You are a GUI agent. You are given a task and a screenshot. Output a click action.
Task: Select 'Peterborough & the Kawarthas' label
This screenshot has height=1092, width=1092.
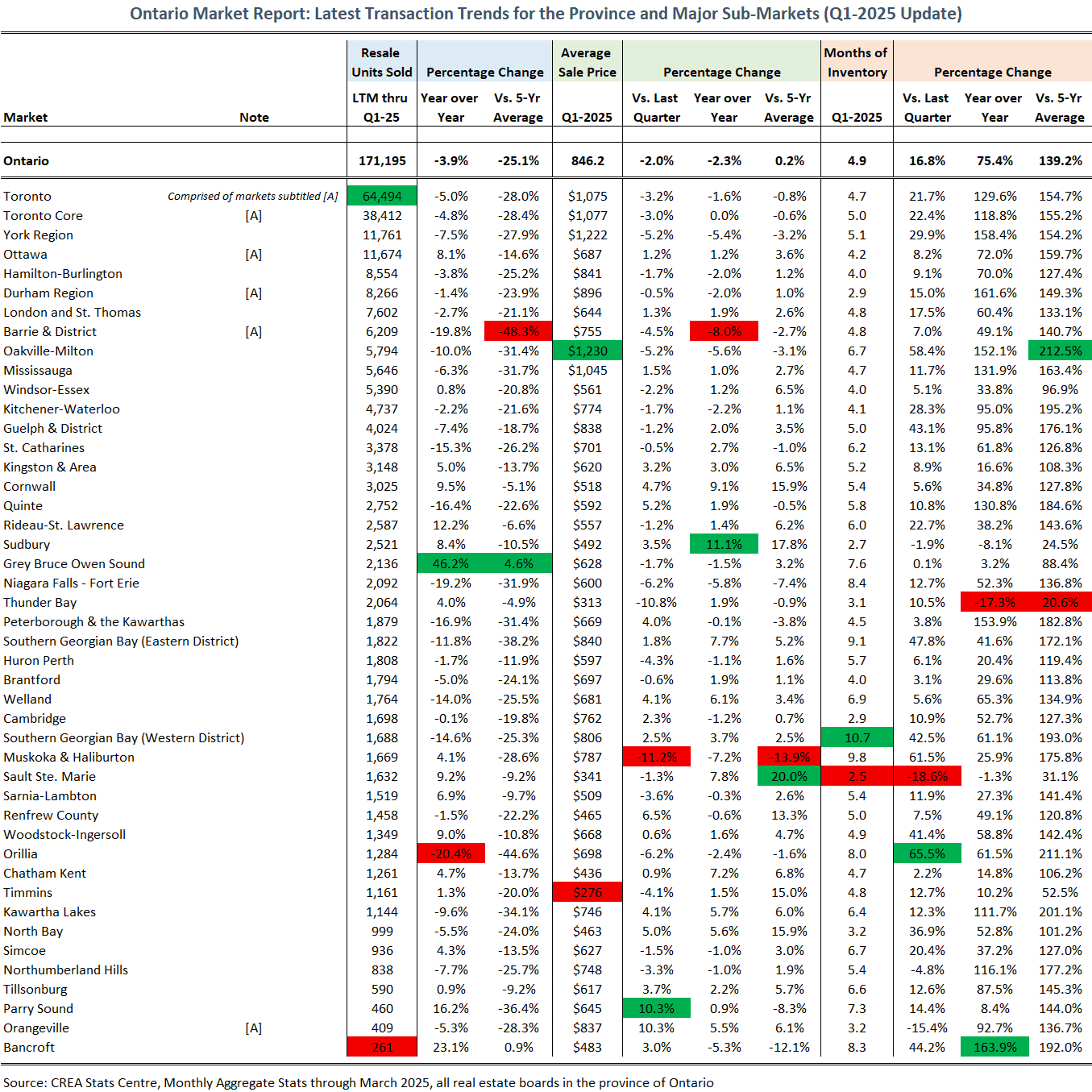93,622
